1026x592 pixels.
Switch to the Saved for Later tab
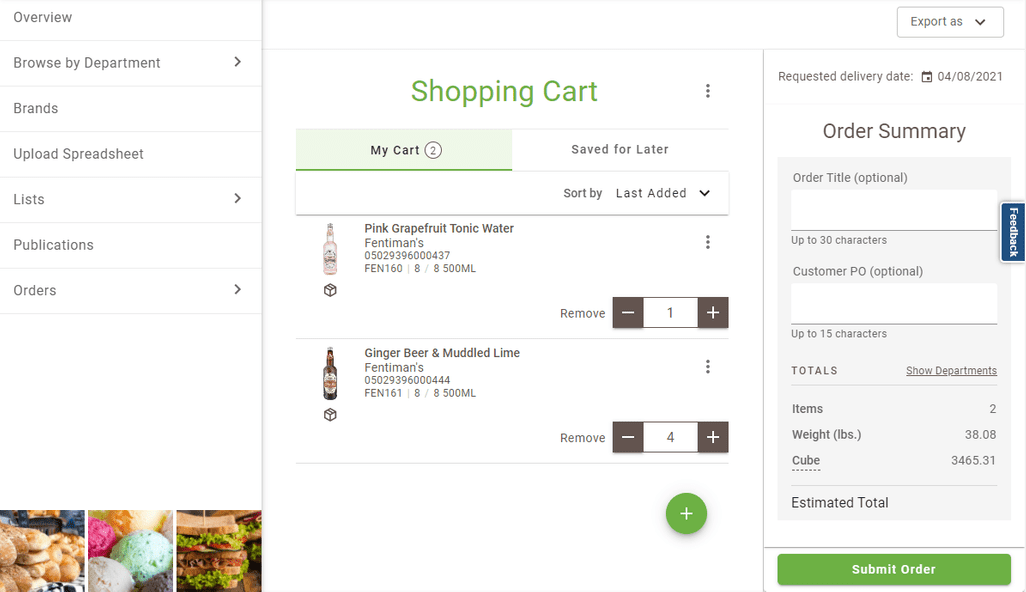tap(620, 149)
